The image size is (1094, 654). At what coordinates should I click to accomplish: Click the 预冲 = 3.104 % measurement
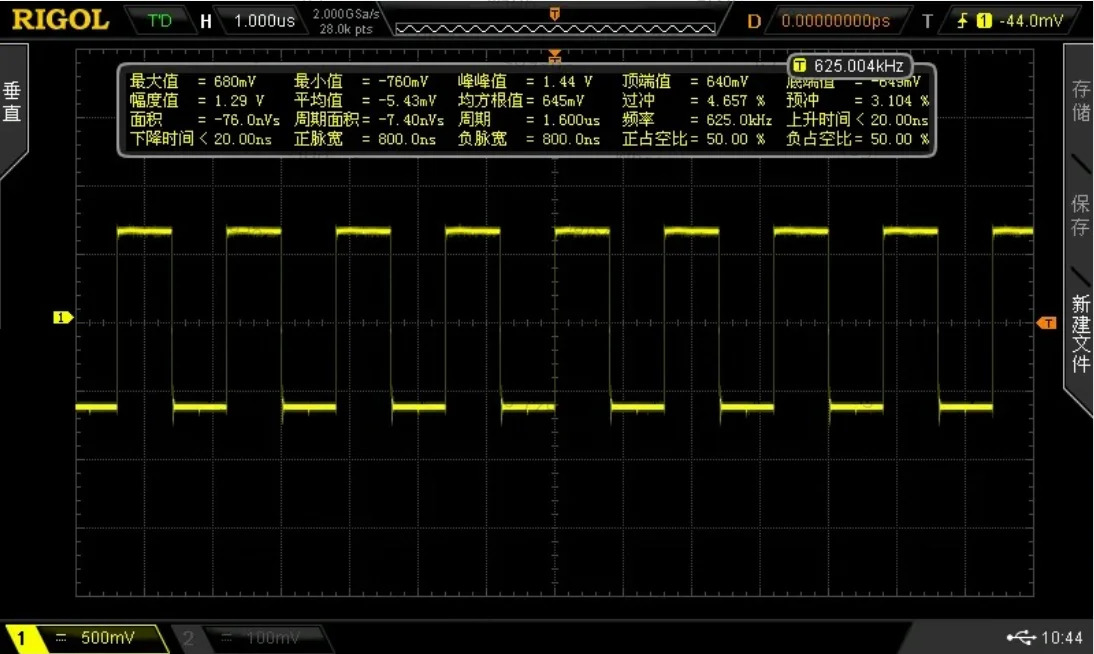(857, 101)
